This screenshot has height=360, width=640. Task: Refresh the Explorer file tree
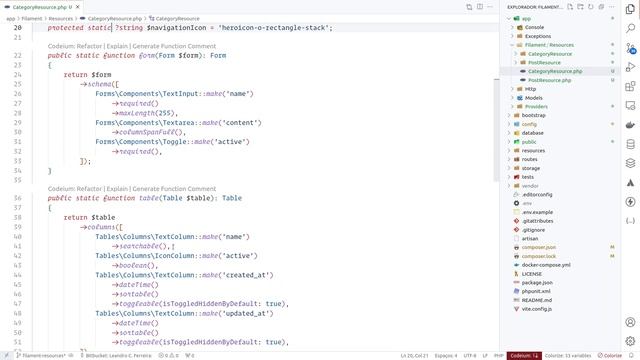pyautogui.click(x=590, y=7)
